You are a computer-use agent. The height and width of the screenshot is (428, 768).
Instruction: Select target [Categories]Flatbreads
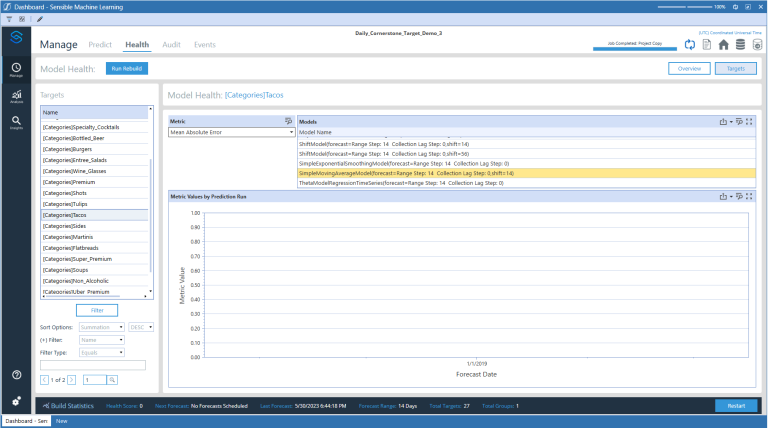pyautogui.click(x=95, y=248)
